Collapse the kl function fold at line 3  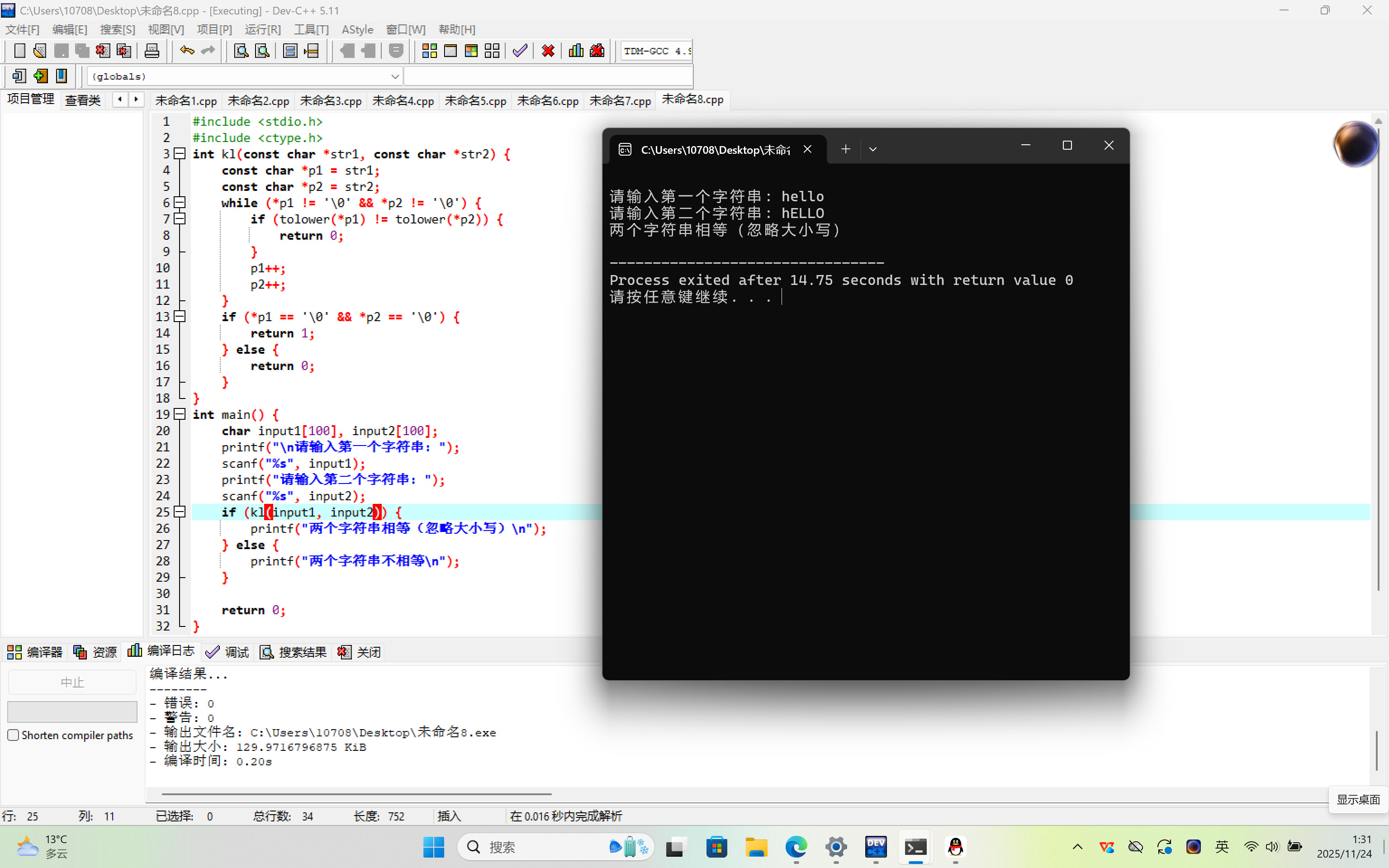tap(180, 154)
